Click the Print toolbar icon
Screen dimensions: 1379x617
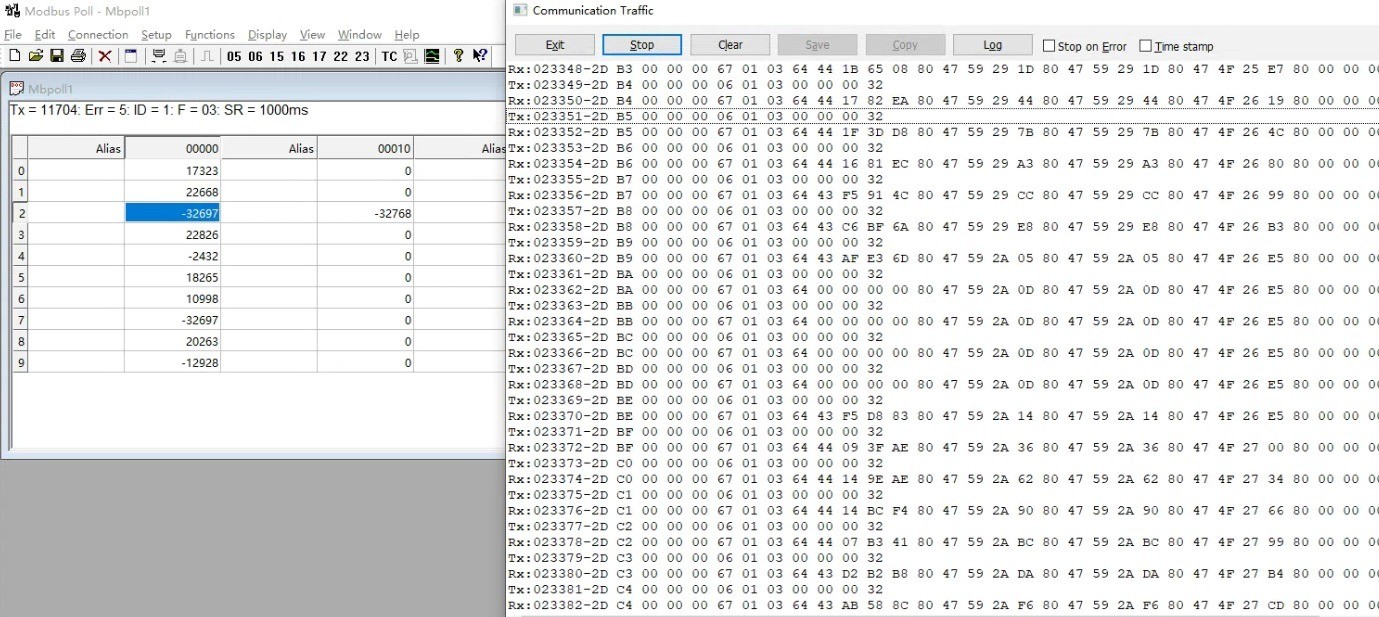(x=78, y=56)
